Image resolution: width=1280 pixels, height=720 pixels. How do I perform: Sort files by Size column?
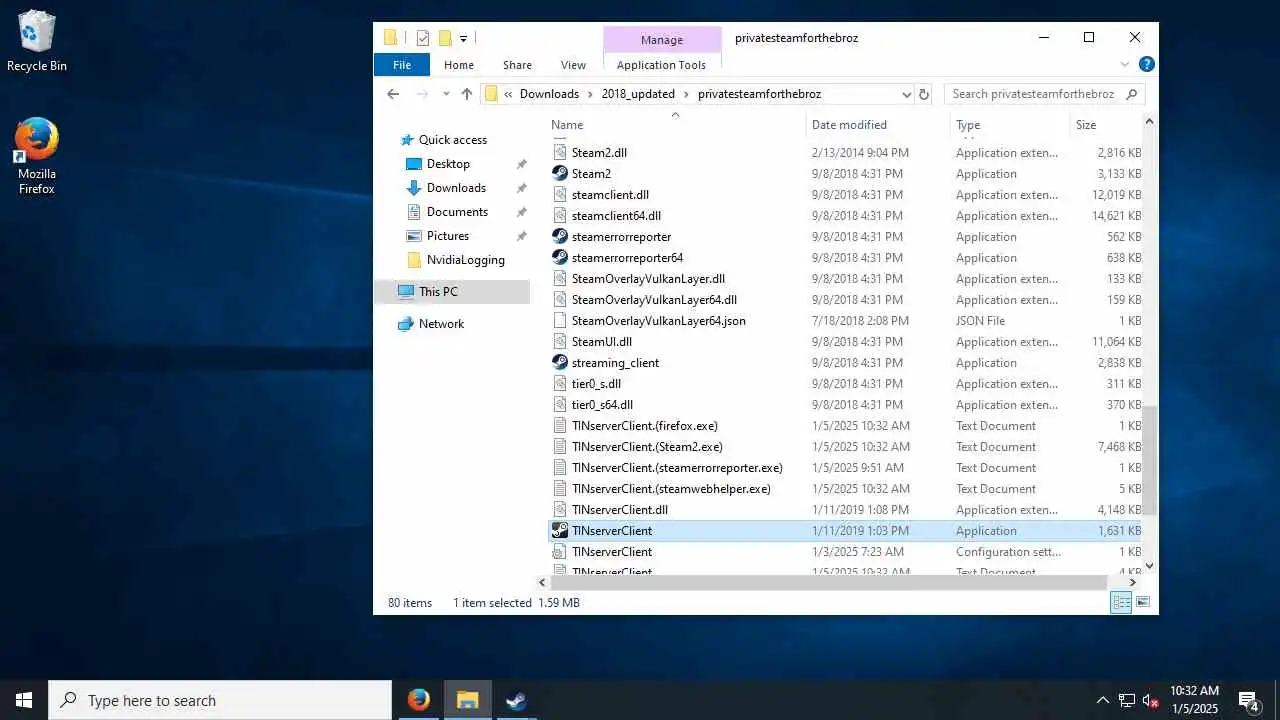[x=1104, y=125]
